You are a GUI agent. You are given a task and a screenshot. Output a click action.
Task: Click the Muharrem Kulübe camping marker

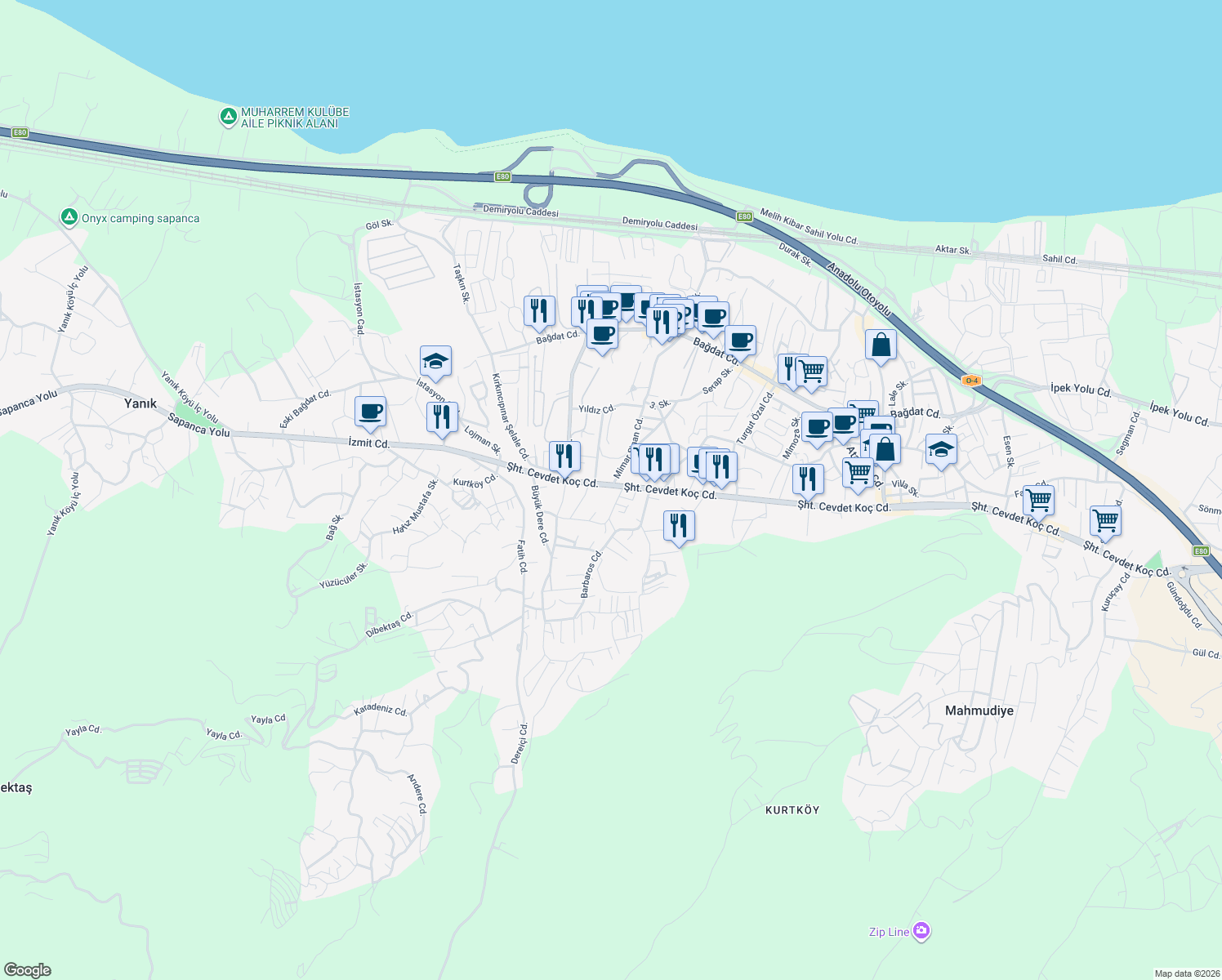tap(226, 116)
